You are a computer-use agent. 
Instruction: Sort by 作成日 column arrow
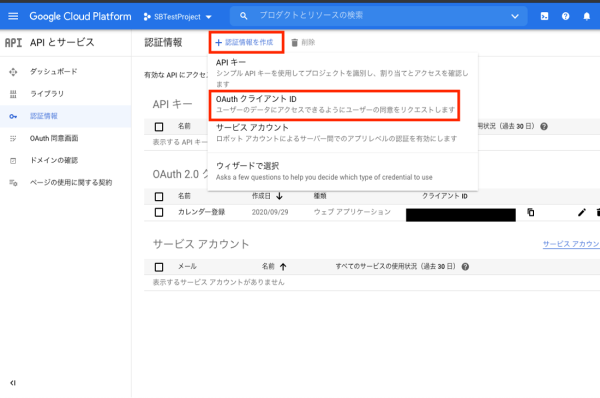click(x=279, y=196)
